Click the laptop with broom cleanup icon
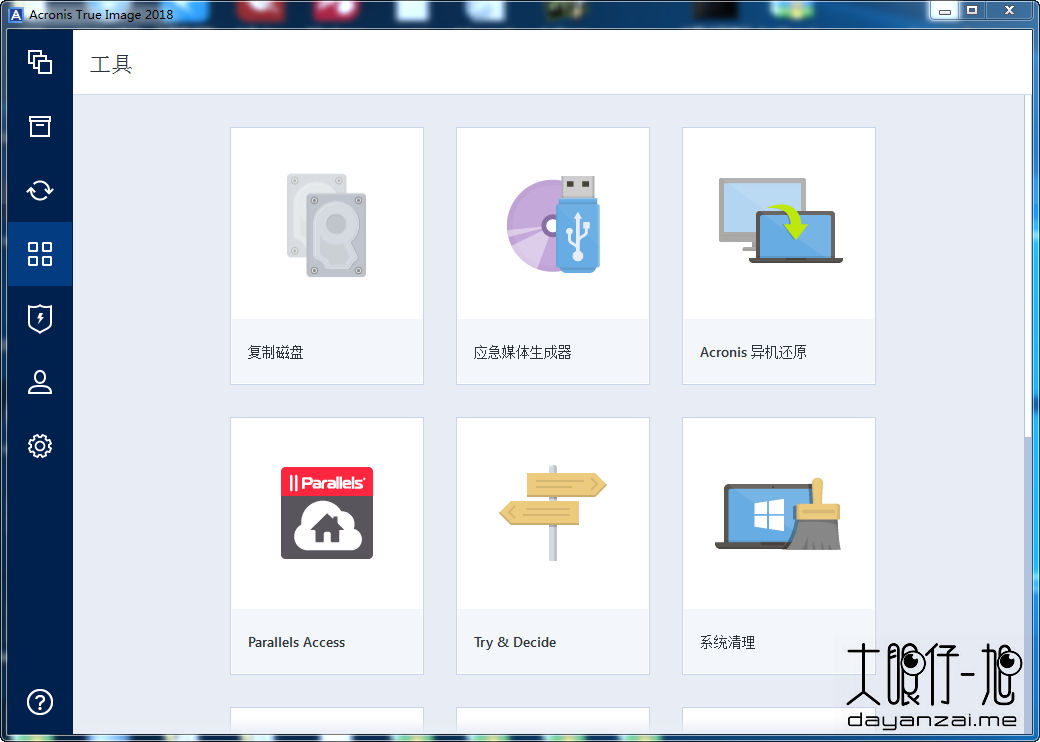 pyautogui.click(x=779, y=515)
